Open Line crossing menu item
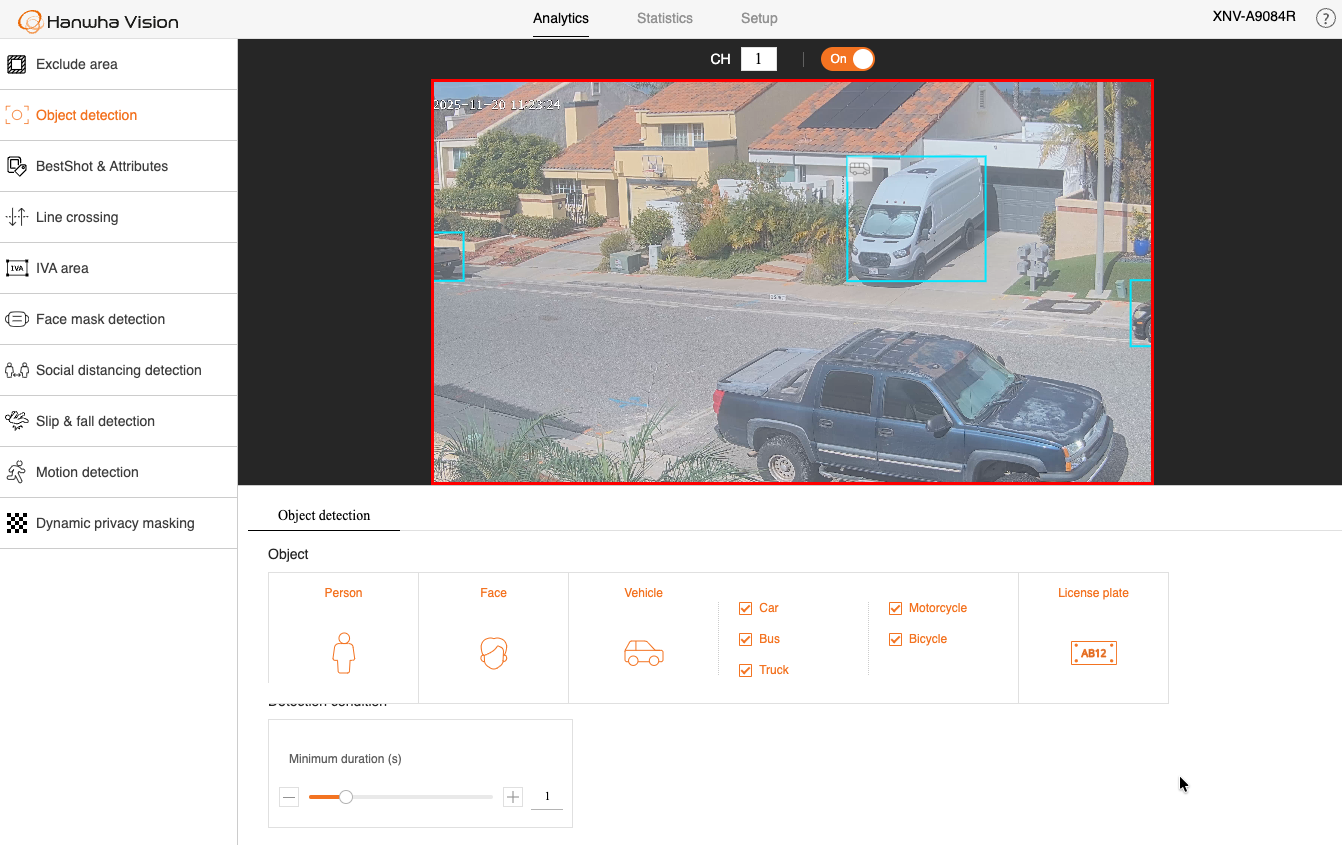 coord(118,217)
